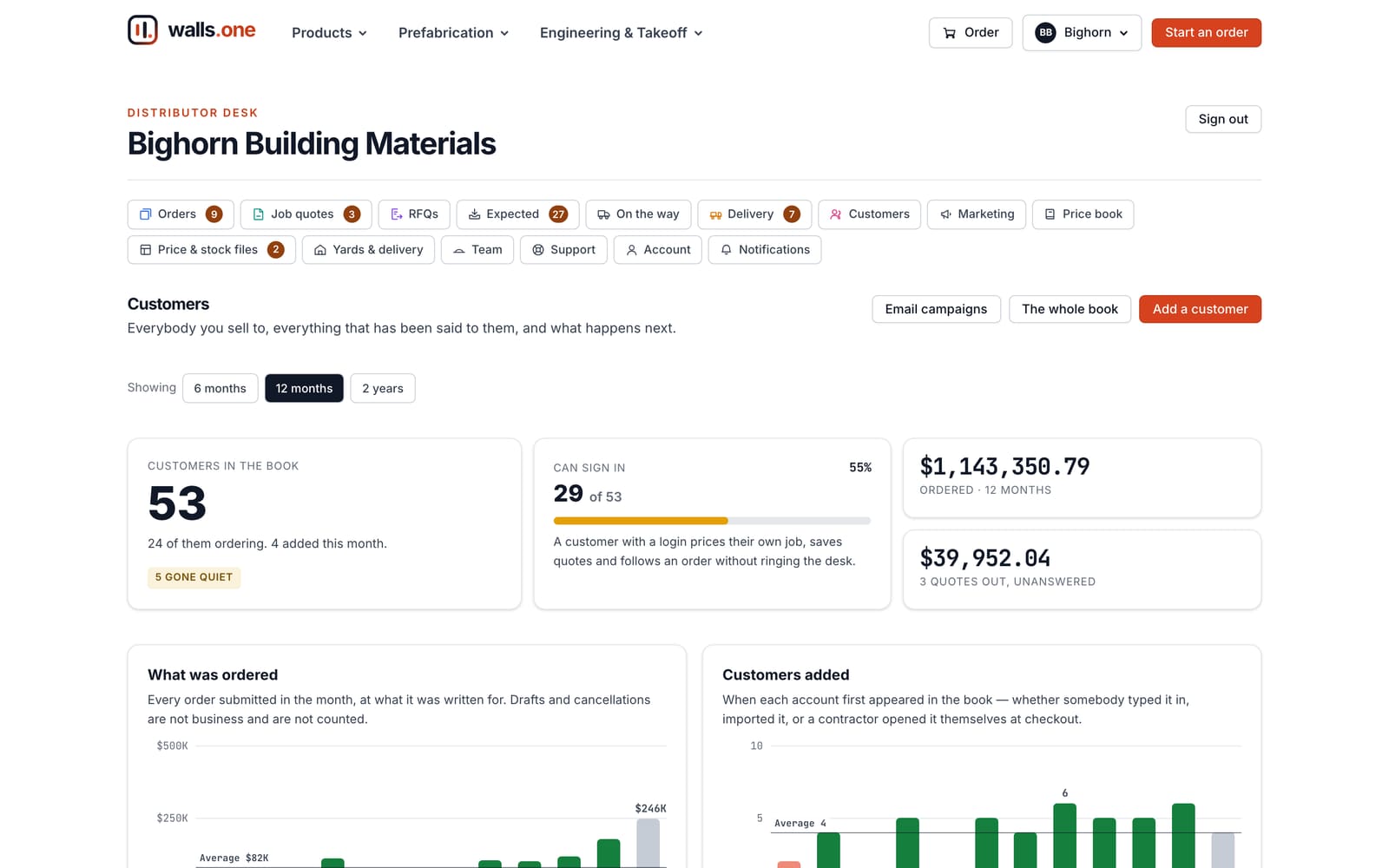Open the Team tab

coord(478,250)
